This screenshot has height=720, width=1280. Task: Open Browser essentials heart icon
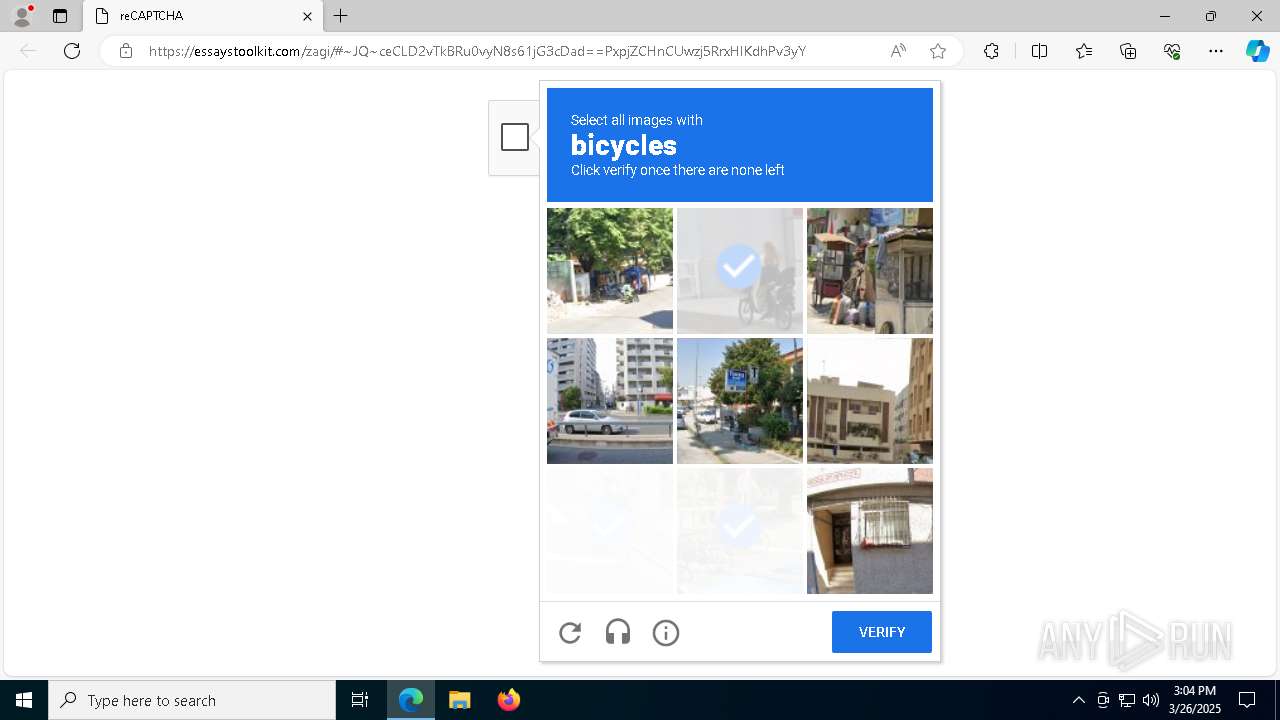1172,51
